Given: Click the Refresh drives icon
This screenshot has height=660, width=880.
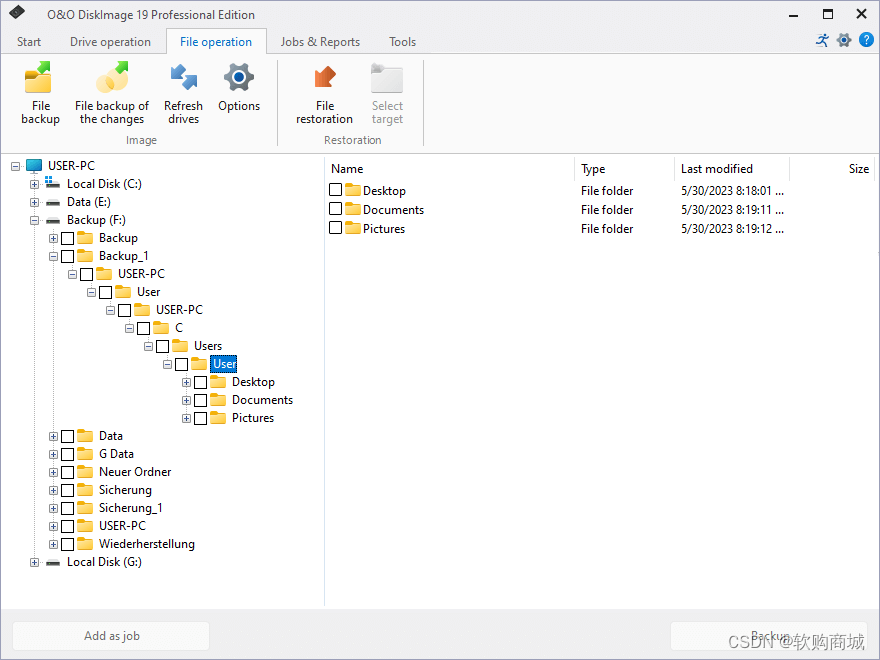Looking at the screenshot, I should [184, 77].
